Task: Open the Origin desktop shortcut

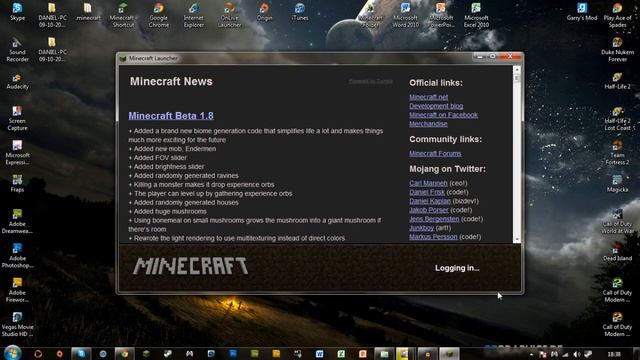Action: (264, 11)
